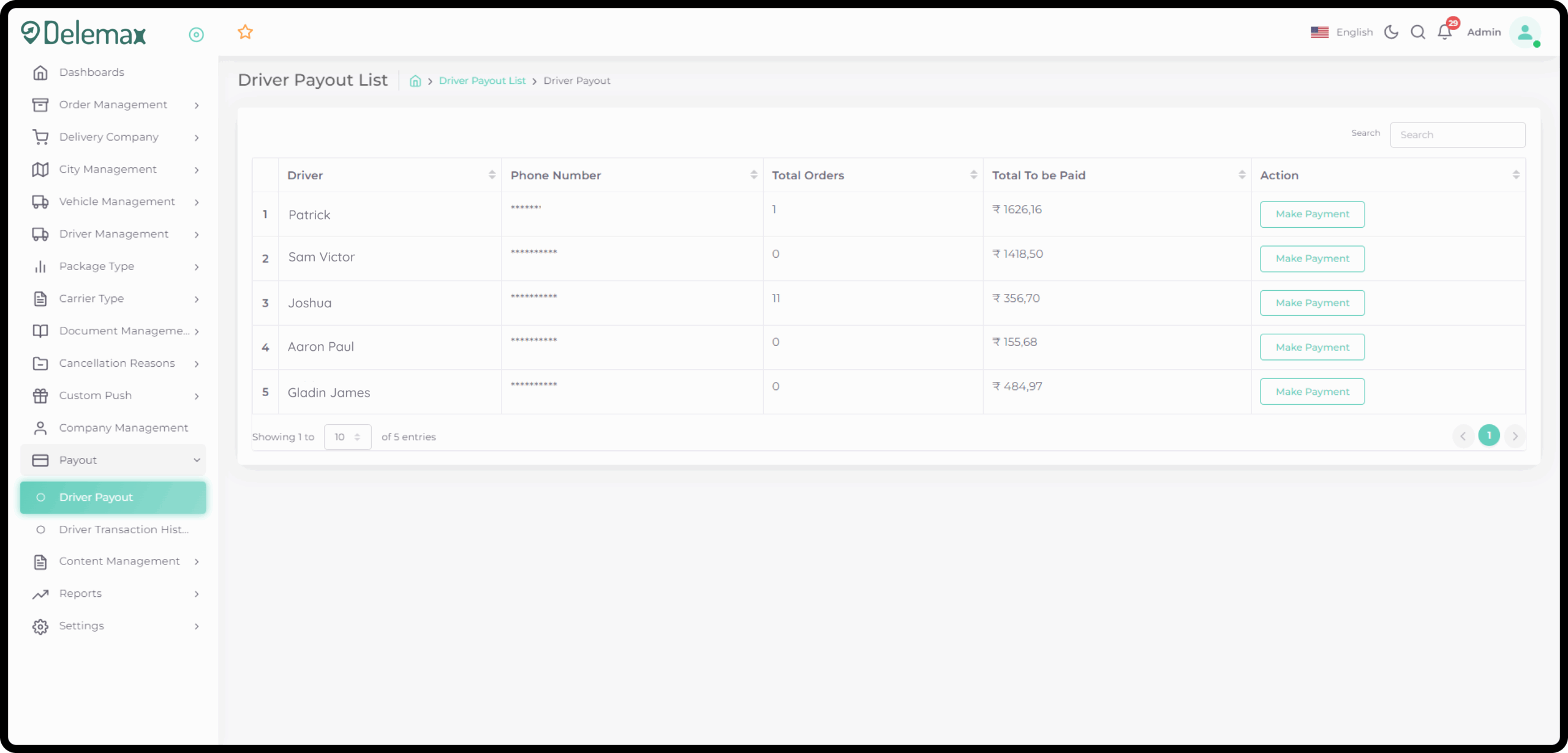Screen dimensions: 1568x753
Task: Click the table Search field
Action: pyautogui.click(x=1457, y=135)
